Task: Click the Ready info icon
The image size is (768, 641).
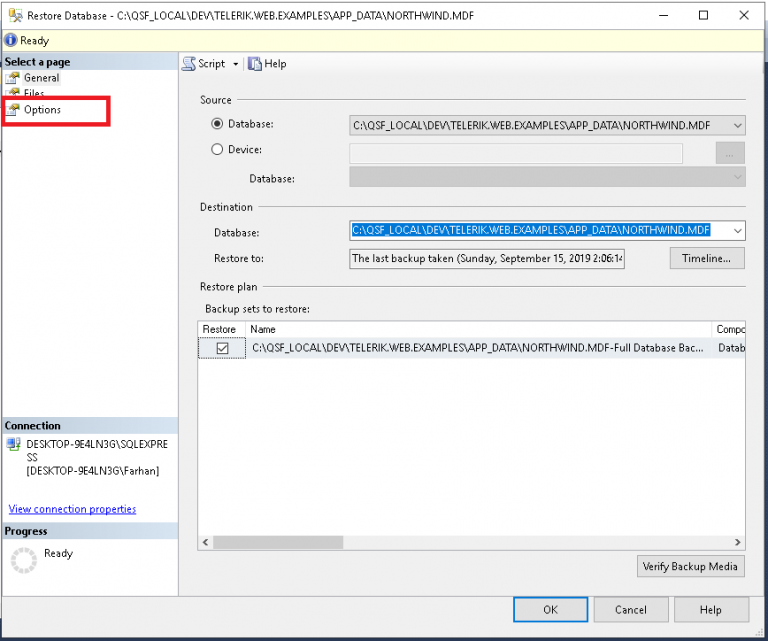Action: coord(10,40)
